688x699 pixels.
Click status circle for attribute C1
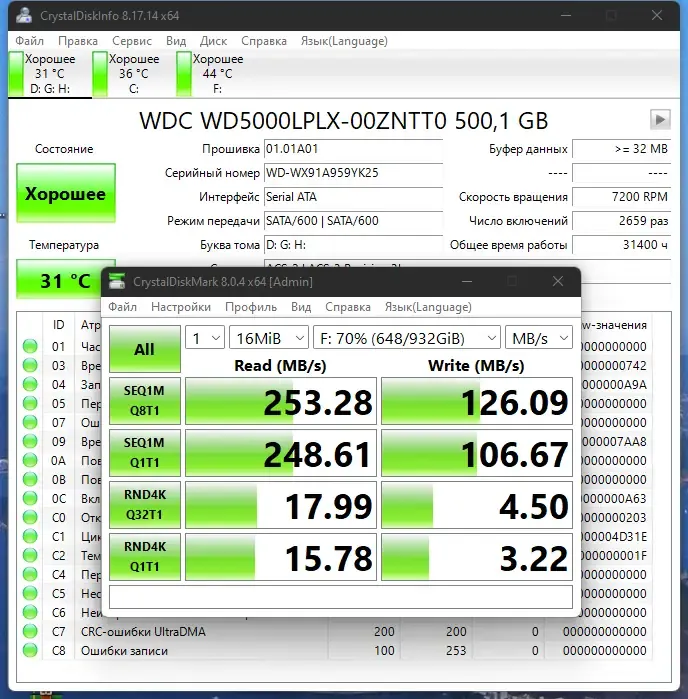pyautogui.click(x=30, y=536)
